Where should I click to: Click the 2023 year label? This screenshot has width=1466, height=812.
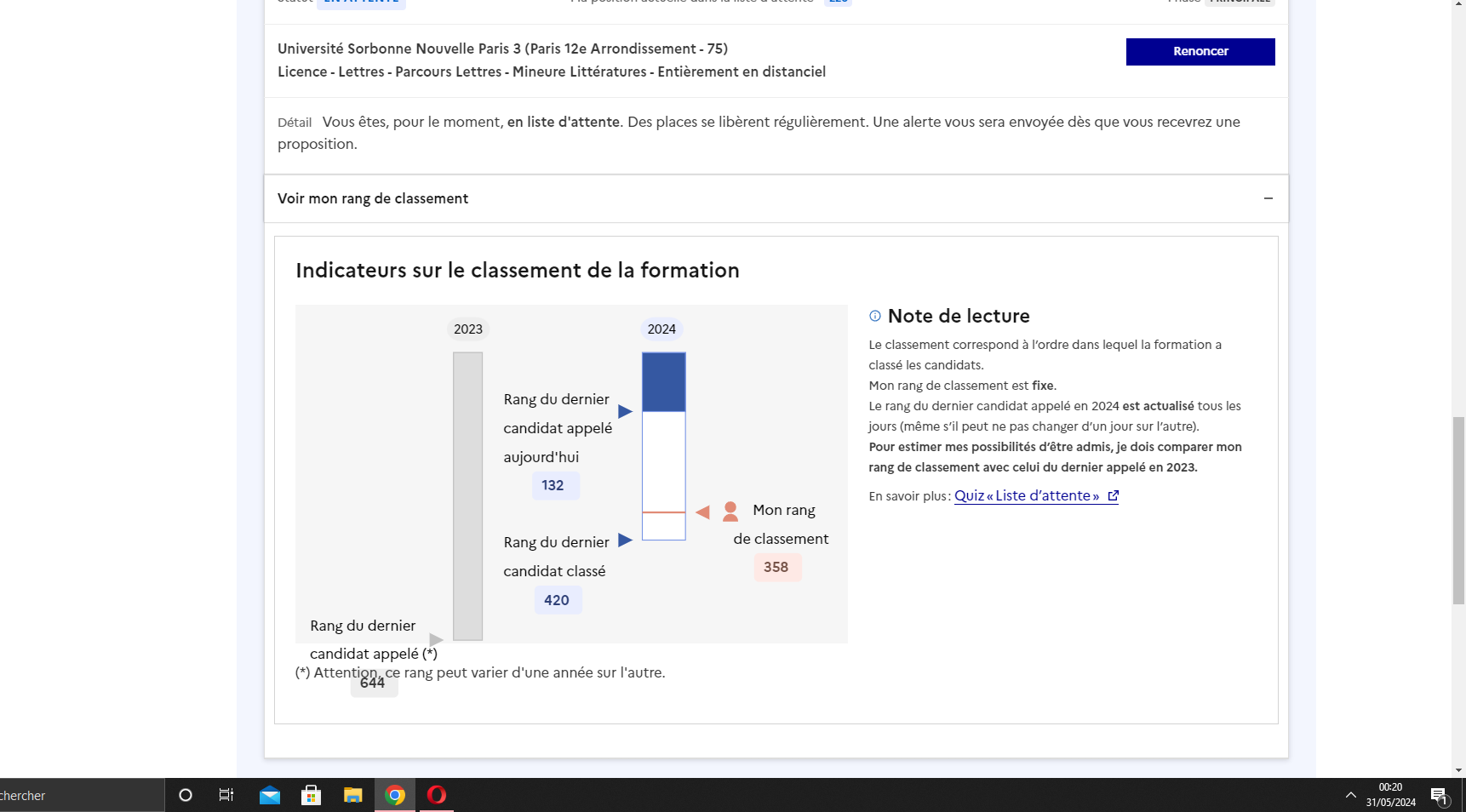pos(468,329)
